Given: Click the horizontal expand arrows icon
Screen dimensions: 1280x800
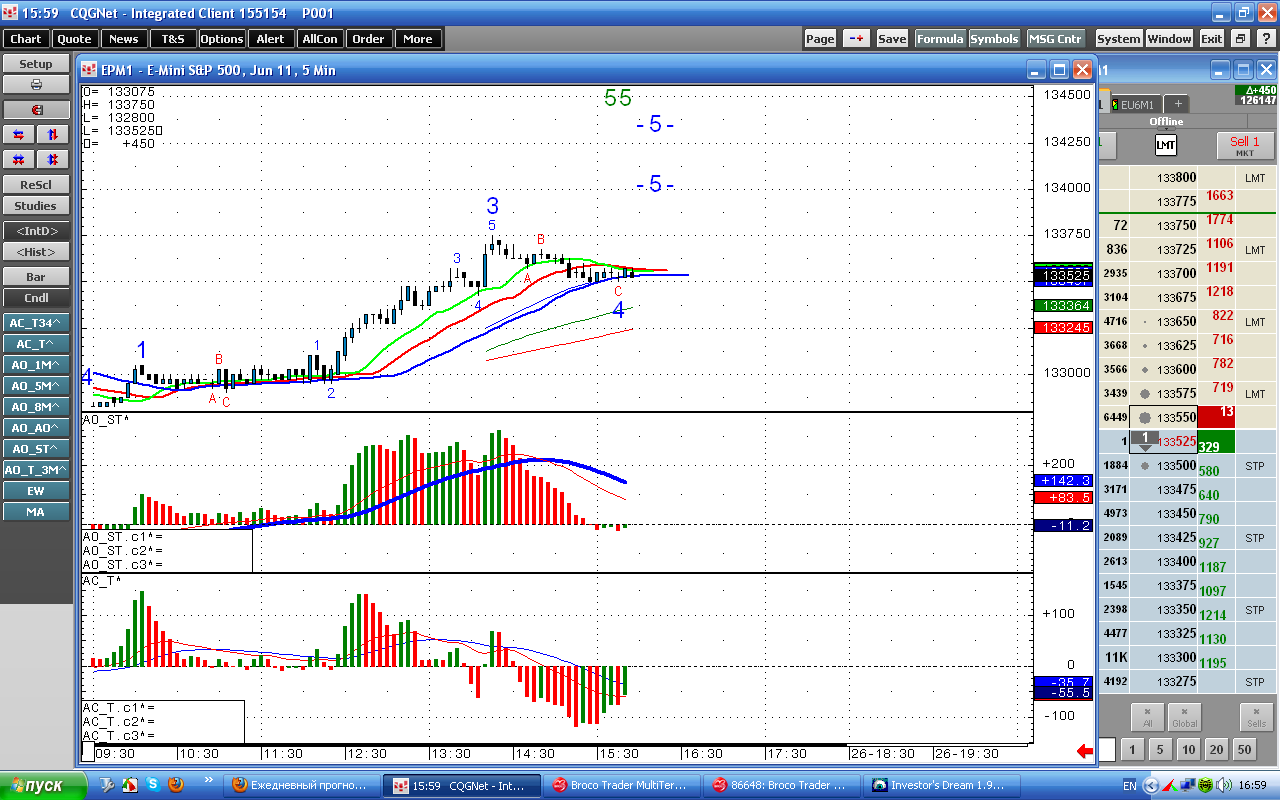Looking at the screenshot, I should tap(19, 134).
